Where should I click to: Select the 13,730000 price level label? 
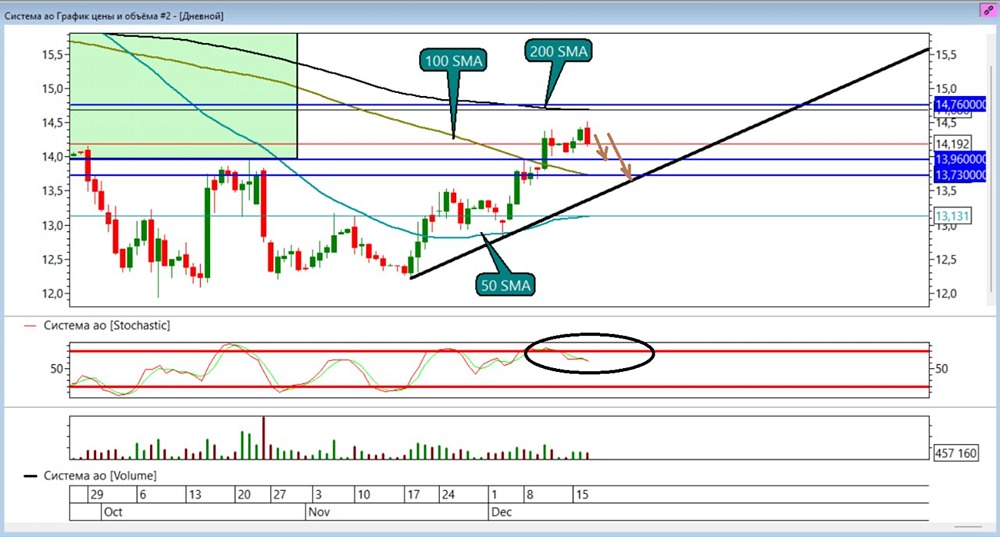960,175
